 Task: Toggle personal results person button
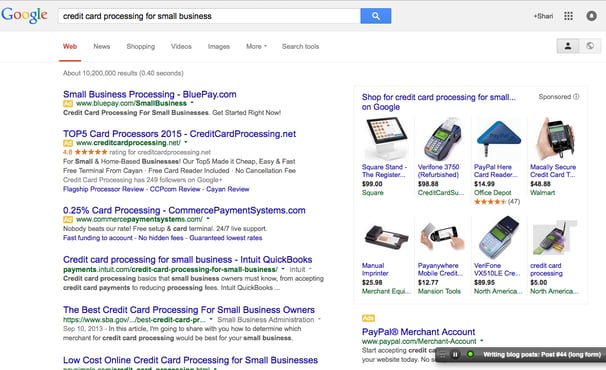click(x=568, y=46)
